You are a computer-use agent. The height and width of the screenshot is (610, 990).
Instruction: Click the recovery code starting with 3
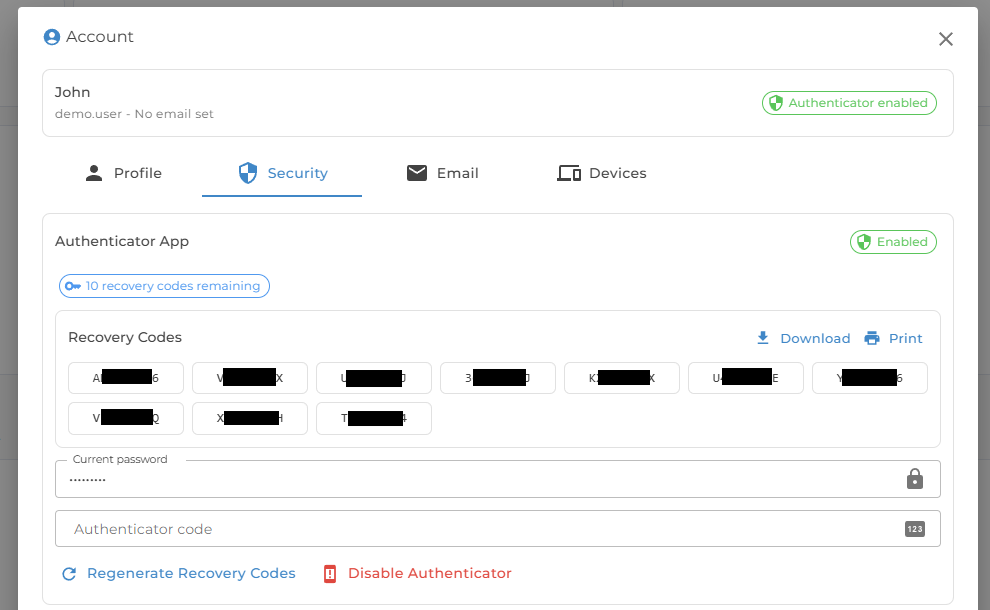tap(498, 378)
